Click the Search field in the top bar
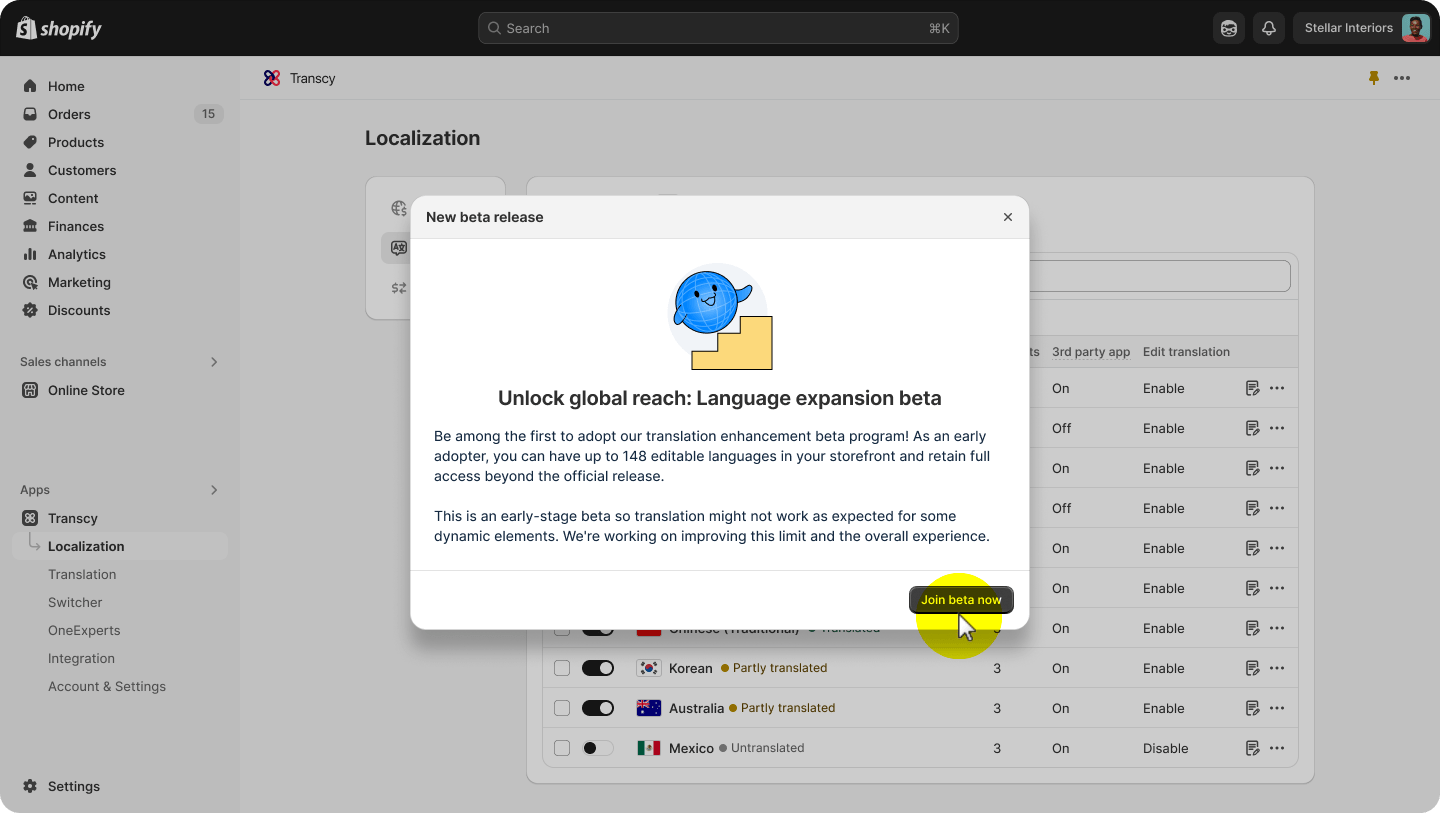Viewport: 1440px width, 813px height. pyautogui.click(x=718, y=28)
